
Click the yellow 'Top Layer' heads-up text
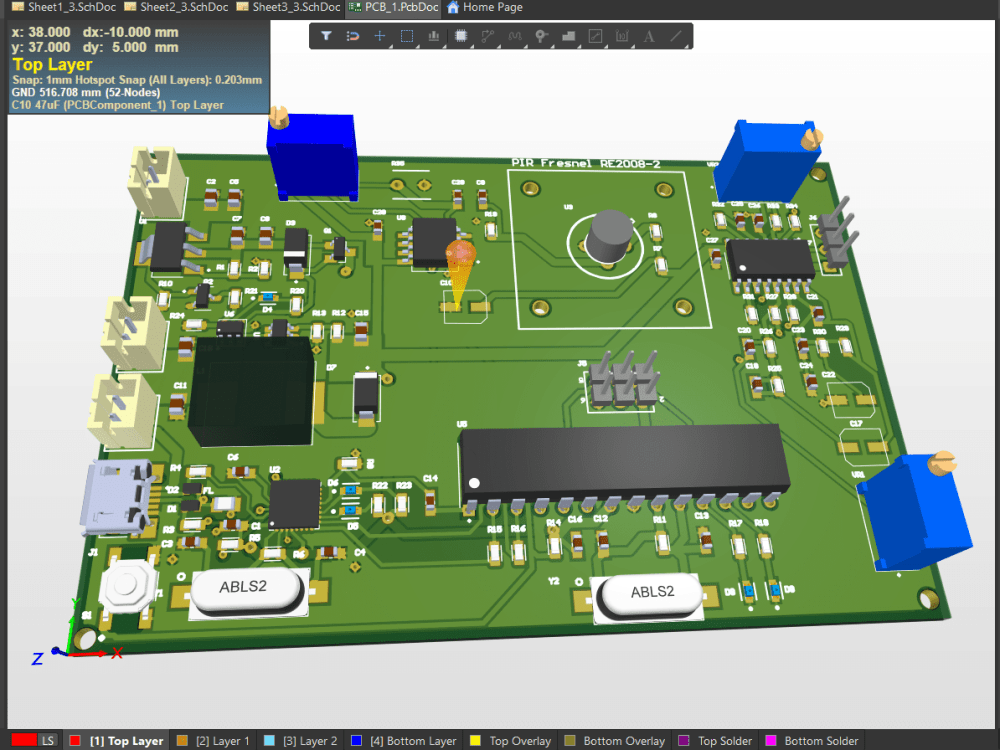tap(52, 64)
